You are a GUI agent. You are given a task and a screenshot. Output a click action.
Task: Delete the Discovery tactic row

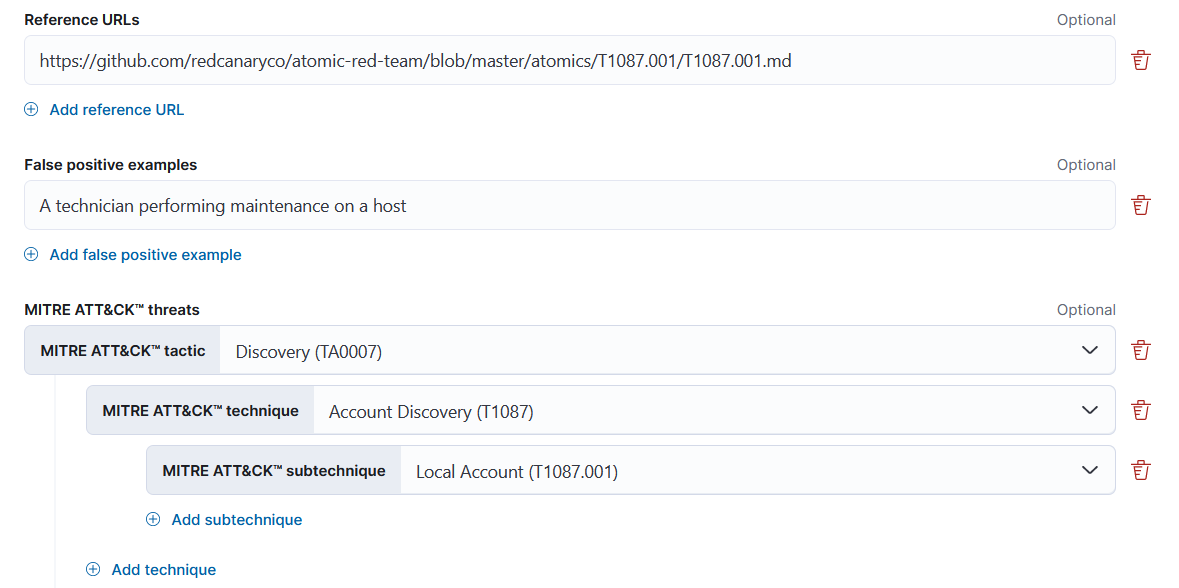point(1141,350)
